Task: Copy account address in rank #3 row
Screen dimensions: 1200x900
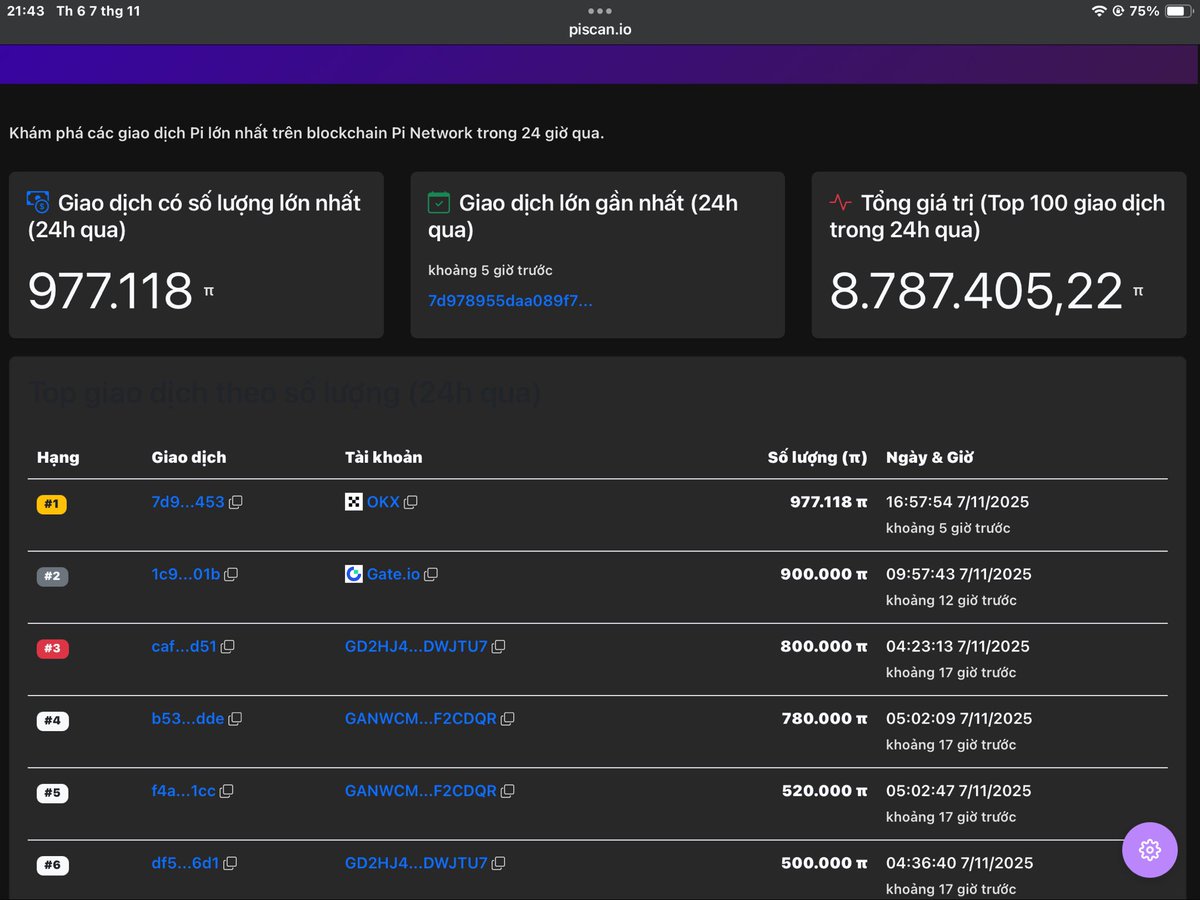Action: [x=499, y=647]
